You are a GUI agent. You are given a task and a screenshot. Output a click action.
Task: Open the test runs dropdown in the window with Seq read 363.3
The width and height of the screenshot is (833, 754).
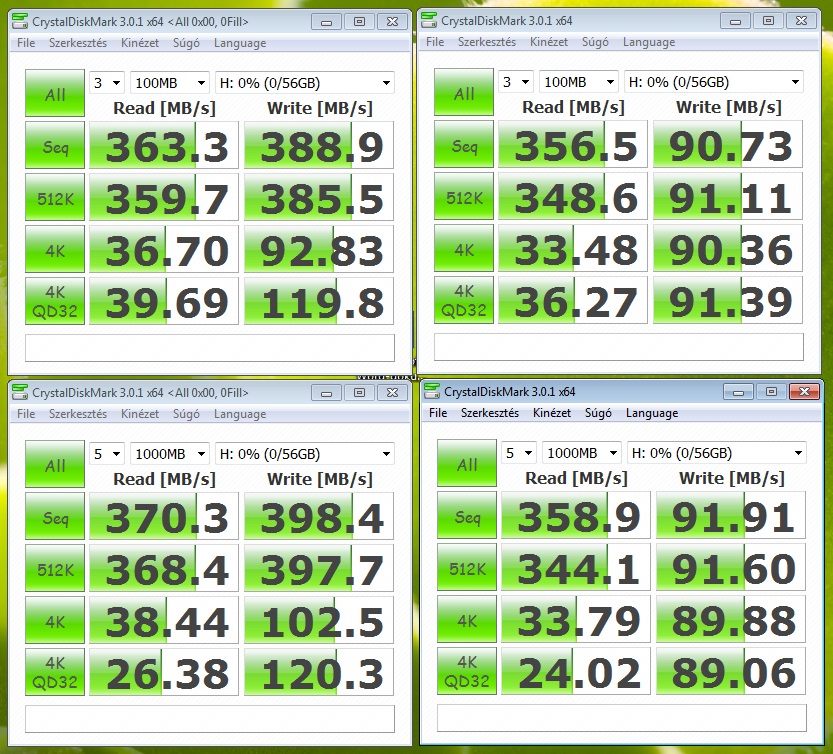(107, 83)
